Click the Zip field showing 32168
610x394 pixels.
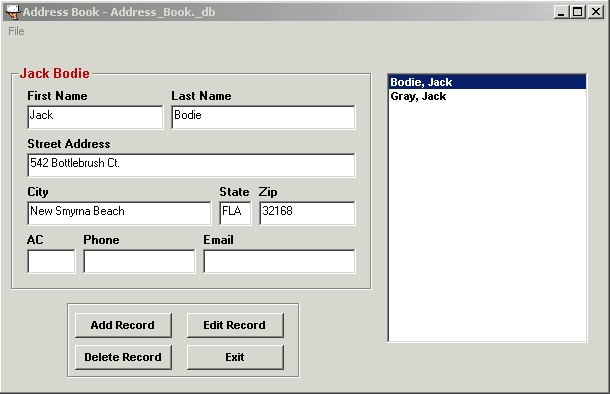pyautogui.click(x=307, y=213)
